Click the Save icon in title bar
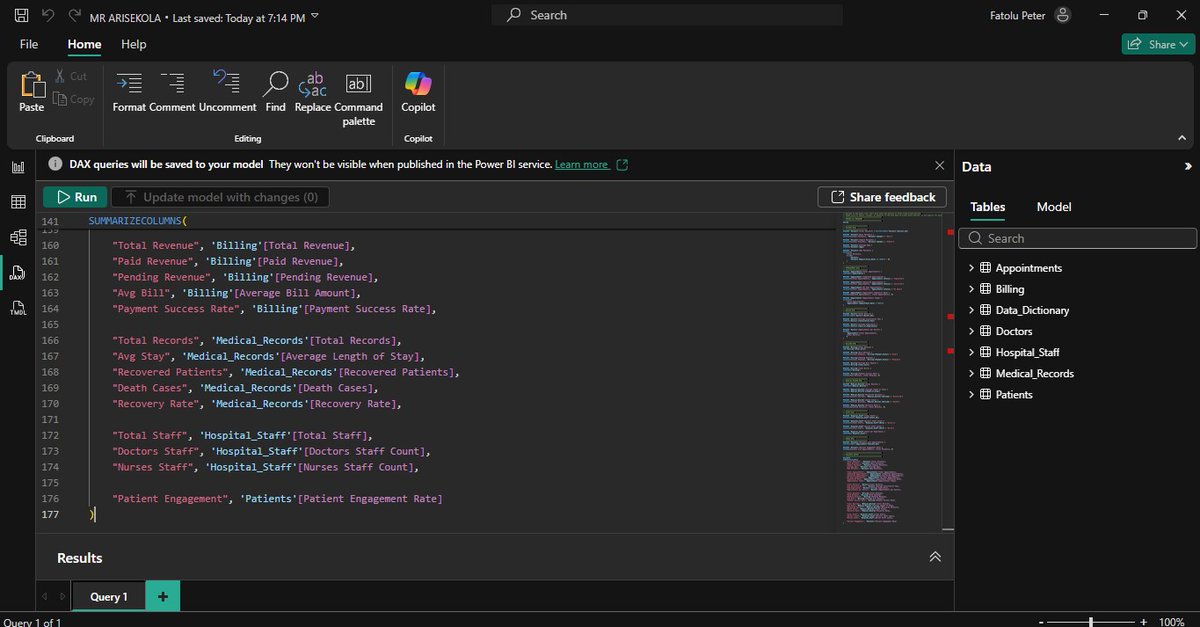This screenshot has width=1200, height=627. click(21, 16)
